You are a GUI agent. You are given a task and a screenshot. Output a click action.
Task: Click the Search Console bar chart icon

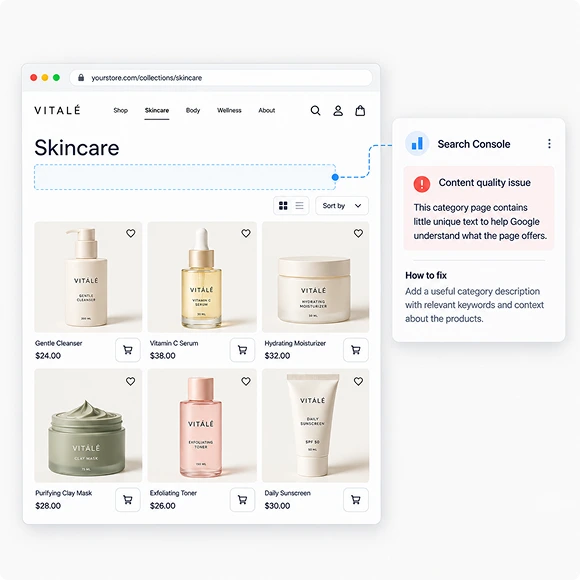(x=417, y=144)
